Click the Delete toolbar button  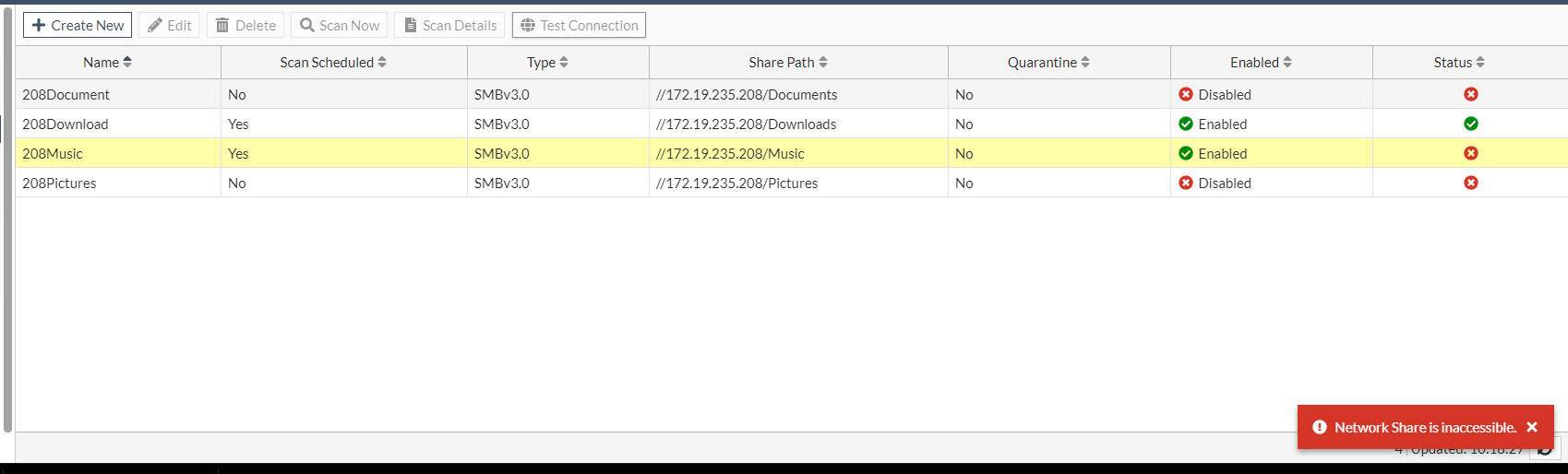pyautogui.click(x=245, y=25)
